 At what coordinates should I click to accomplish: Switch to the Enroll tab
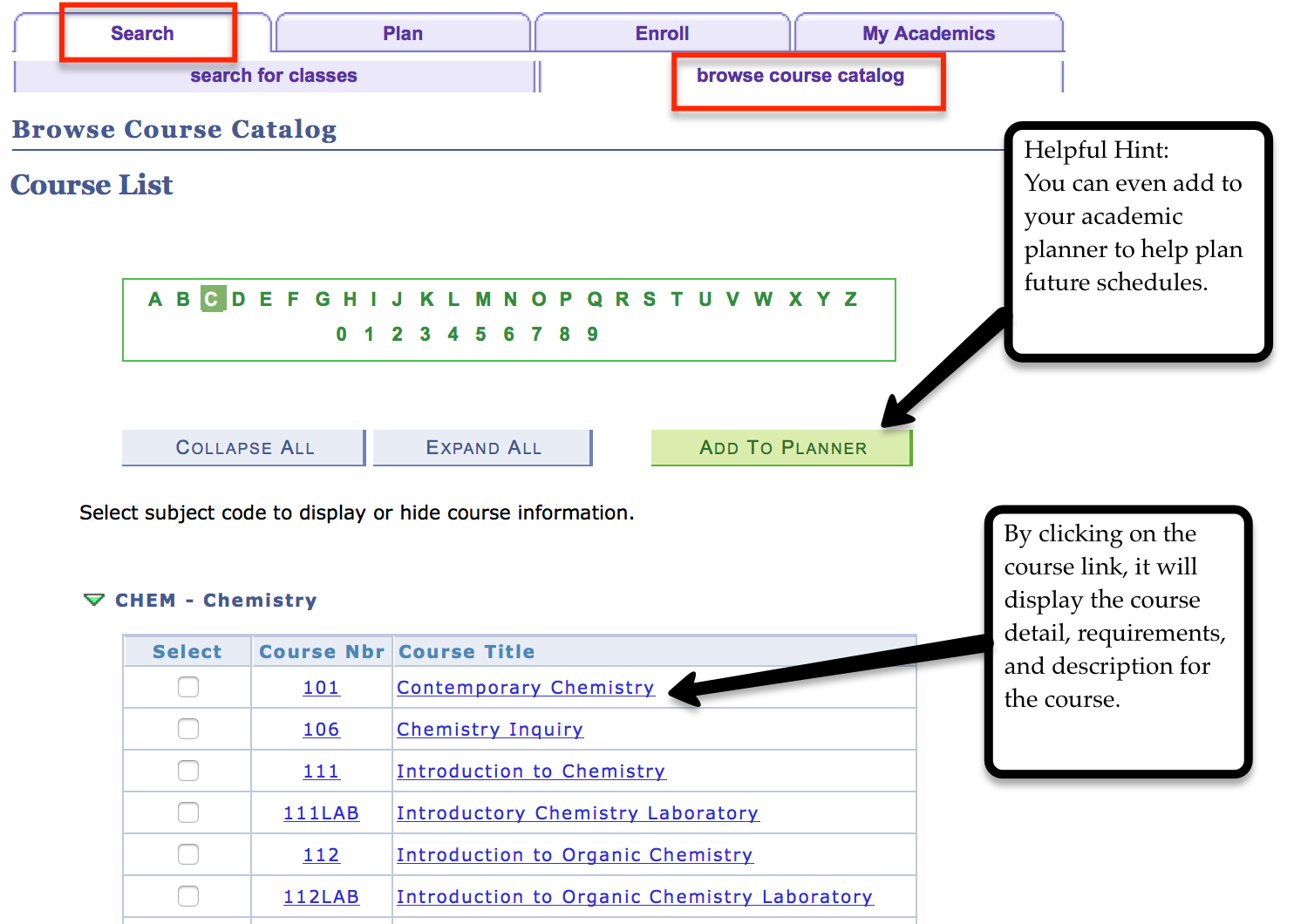[662, 34]
